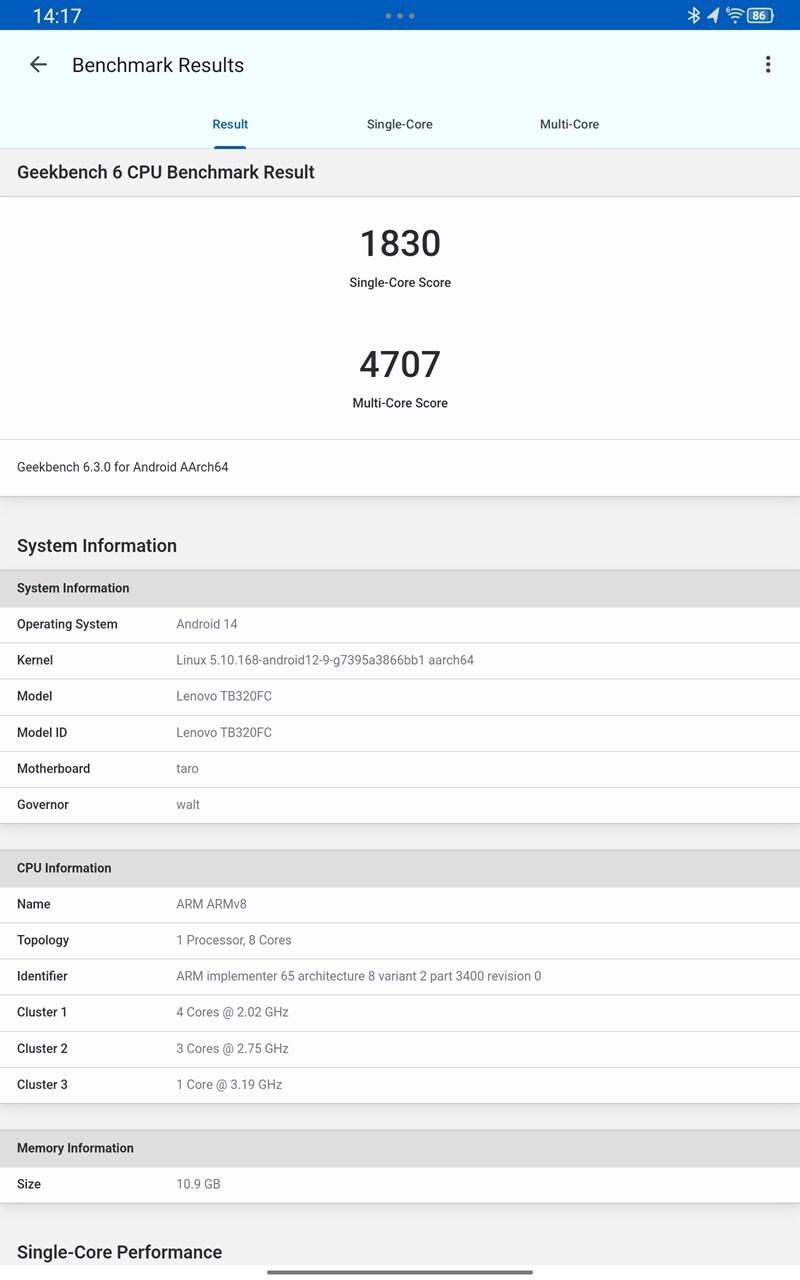
Task: Tap the System Information section heading
Action: [97, 546]
